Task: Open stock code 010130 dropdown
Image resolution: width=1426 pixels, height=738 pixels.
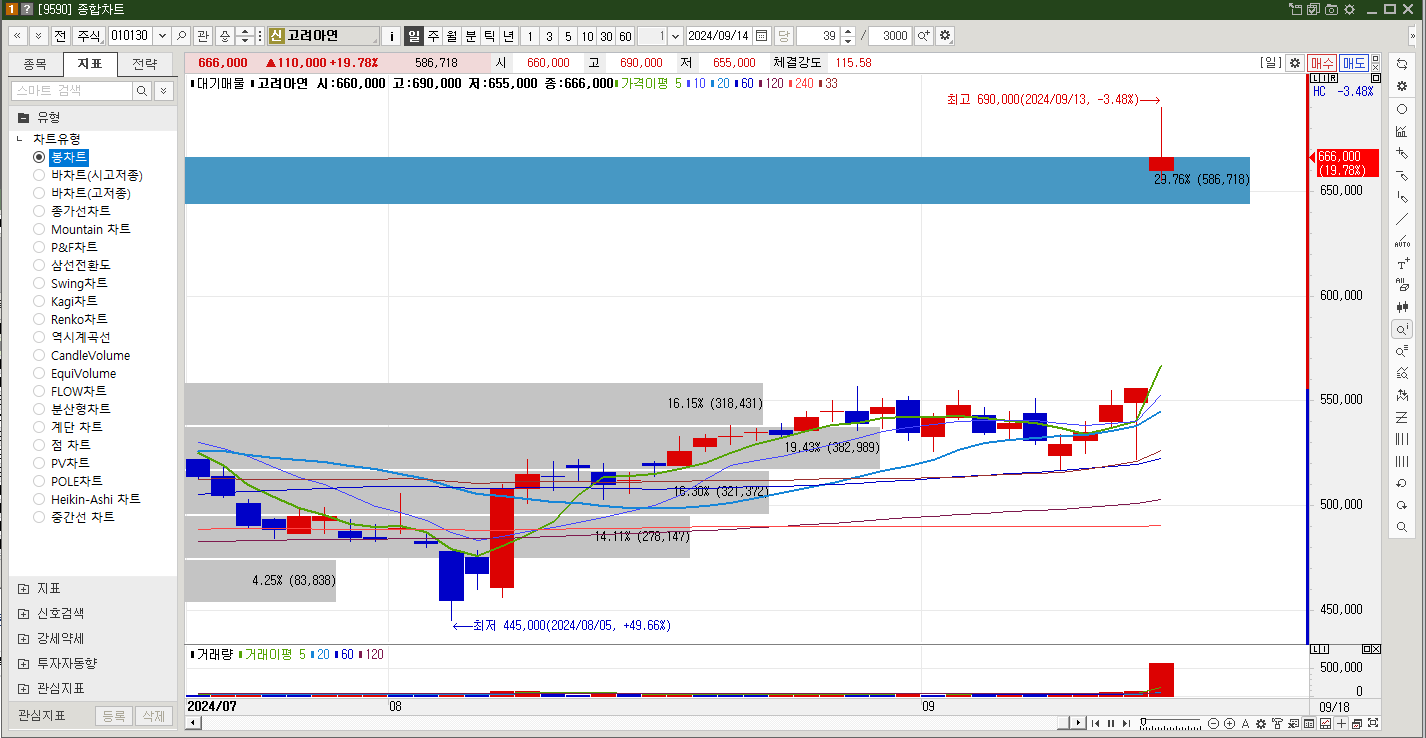Action: [162, 36]
